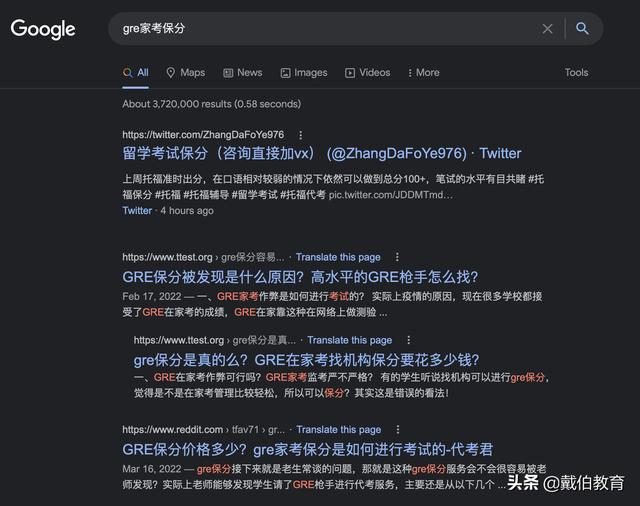Open three-dot menu beside twitter.com/ZhangDaFoYe976 URL
Image resolution: width=640 pixels, height=506 pixels.
pos(300,135)
